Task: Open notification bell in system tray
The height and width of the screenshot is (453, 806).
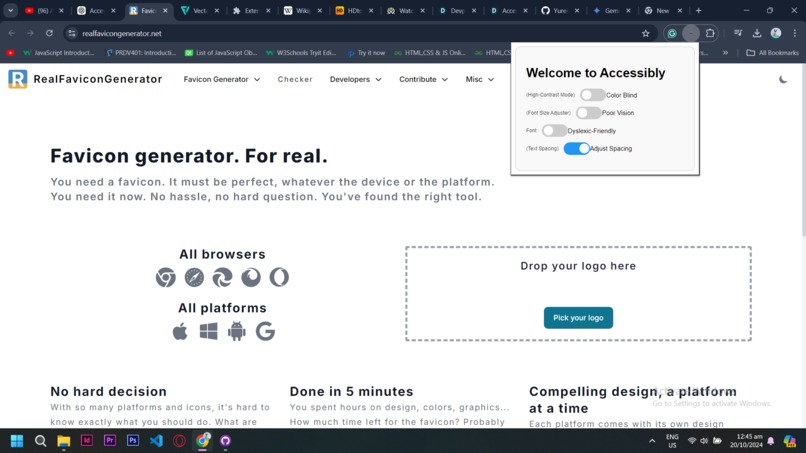Action: click(x=771, y=441)
